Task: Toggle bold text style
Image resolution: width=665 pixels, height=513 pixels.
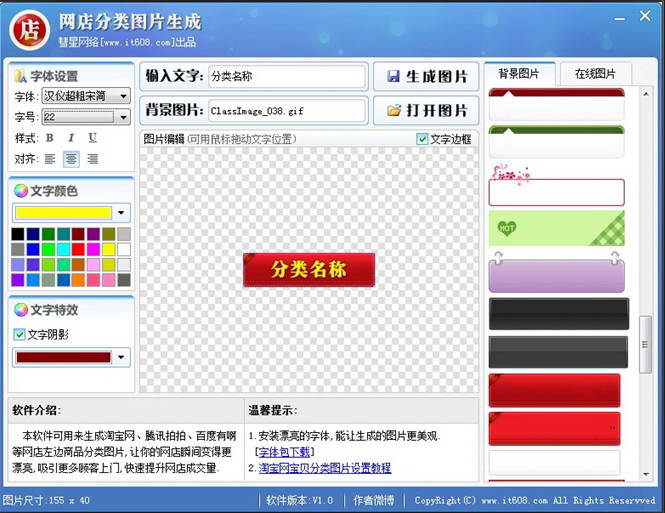Action: pos(50,138)
